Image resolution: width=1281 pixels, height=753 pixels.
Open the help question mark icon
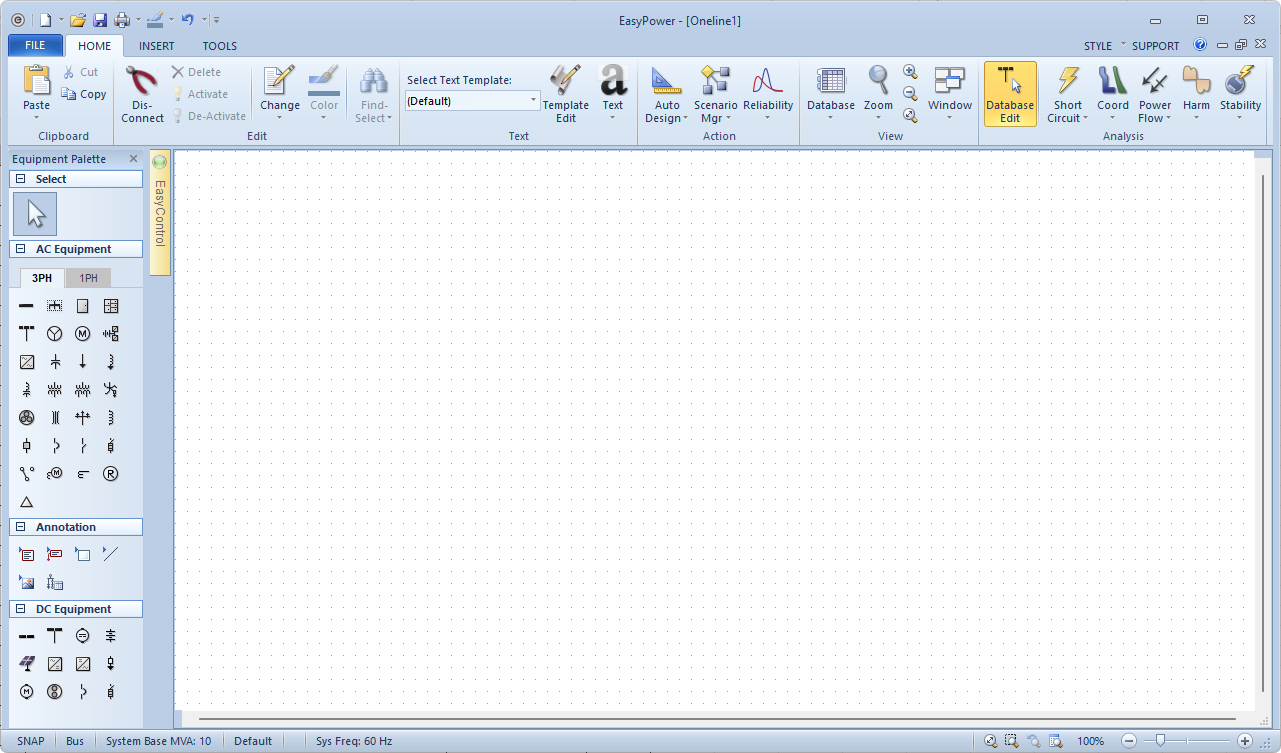tap(1200, 45)
